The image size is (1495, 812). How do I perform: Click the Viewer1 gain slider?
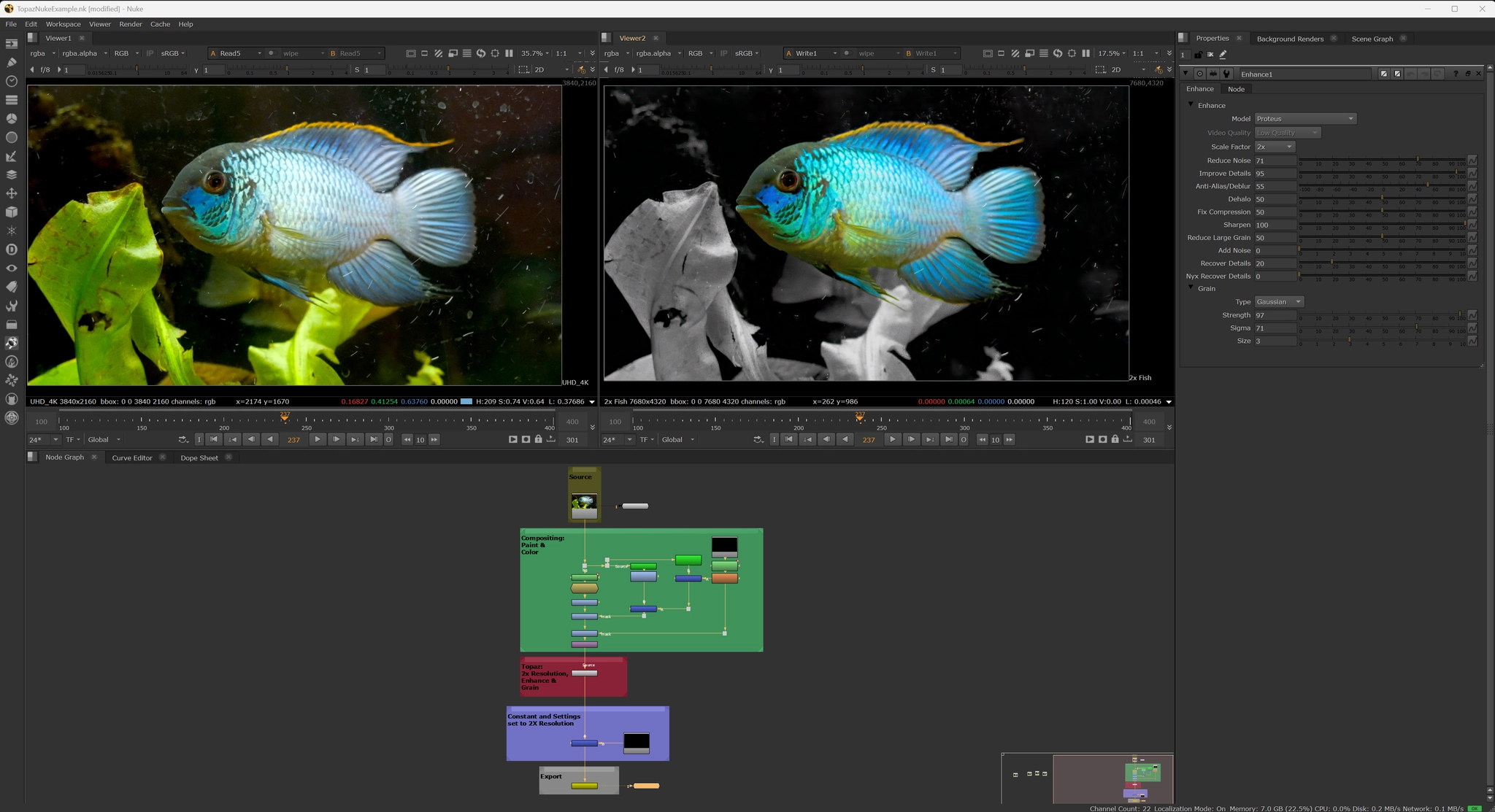tap(137, 70)
